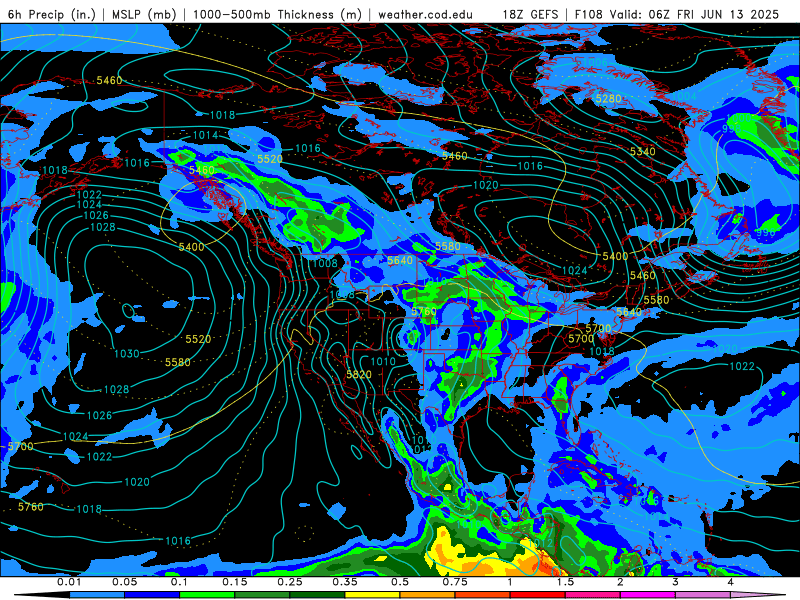Click the 'weather.cod.edu' source text
The width and height of the screenshot is (800, 600).
[426, 14]
